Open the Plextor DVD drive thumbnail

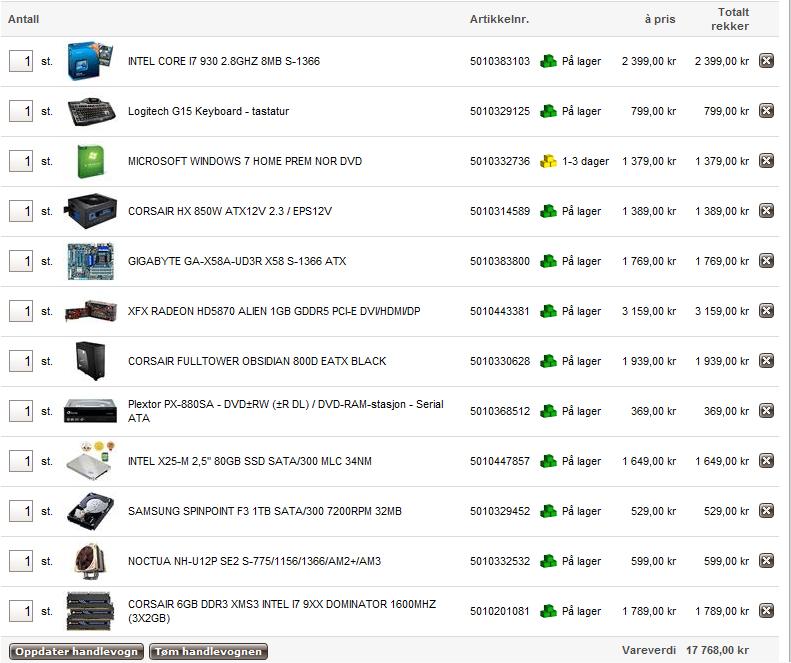click(90, 411)
